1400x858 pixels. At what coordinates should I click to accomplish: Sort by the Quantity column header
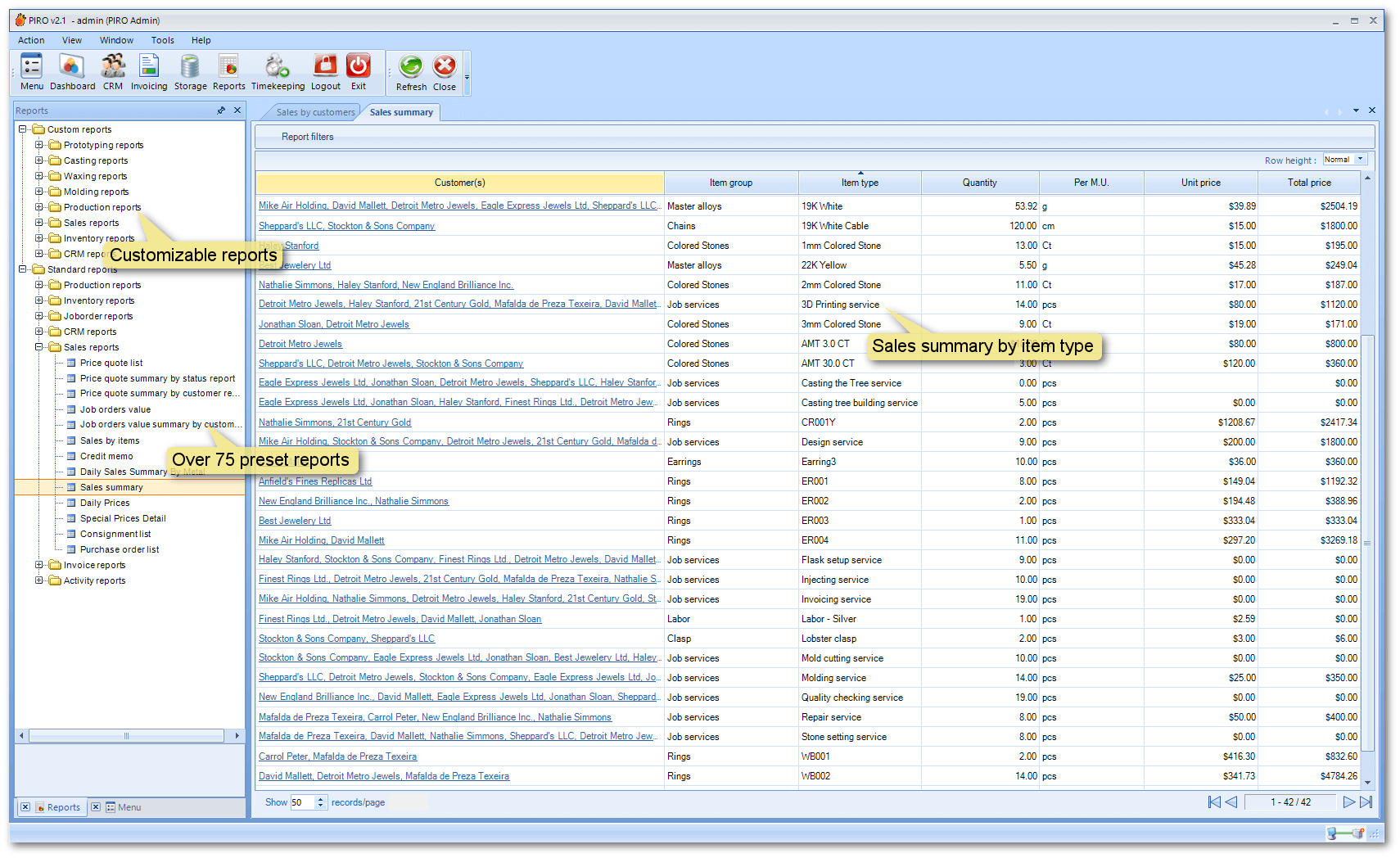pos(980,183)
